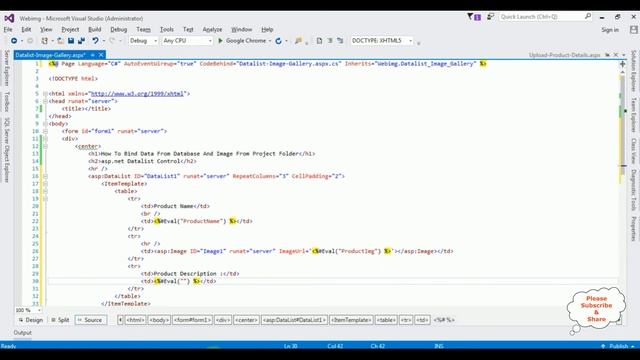Undo the last edit
This screenshot has height=360, width=640.
click(x=95, y=41)
